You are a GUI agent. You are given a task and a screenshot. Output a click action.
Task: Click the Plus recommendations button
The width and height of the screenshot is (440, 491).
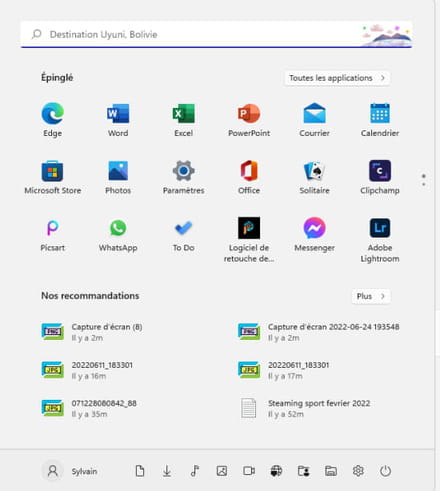coord(371,296)
